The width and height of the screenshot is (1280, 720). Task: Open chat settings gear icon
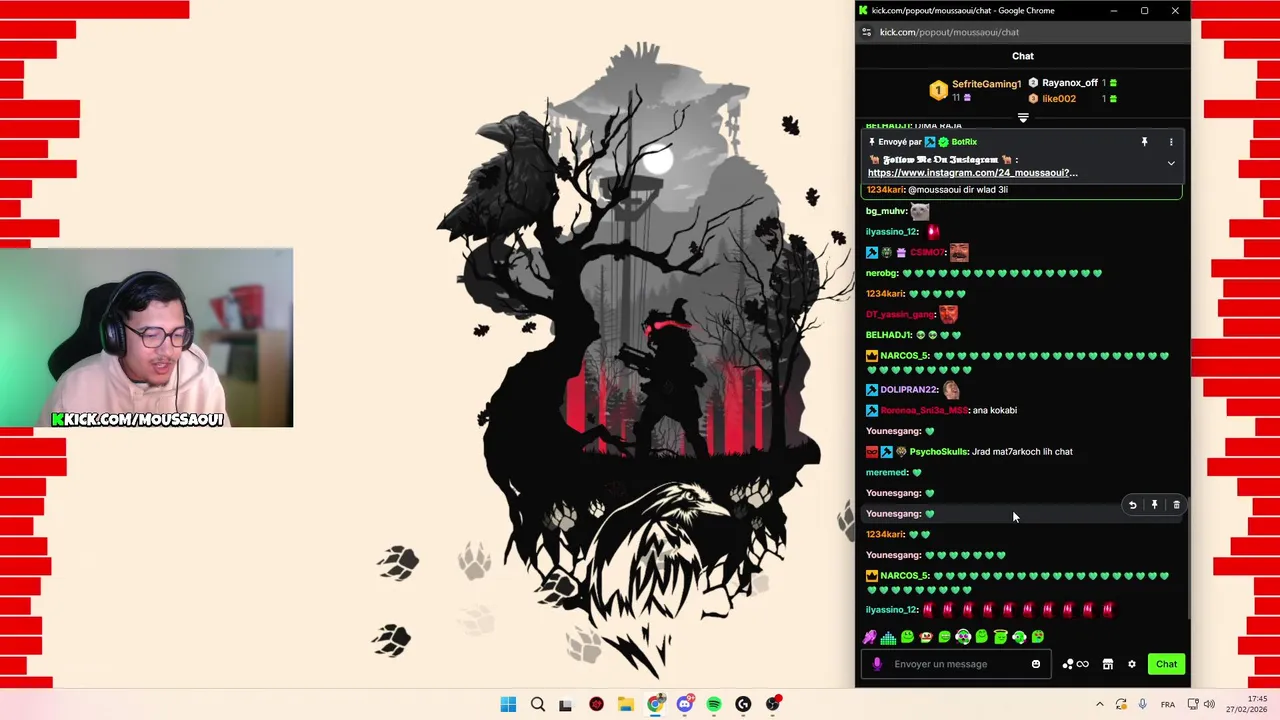(x=1132, y=664)
